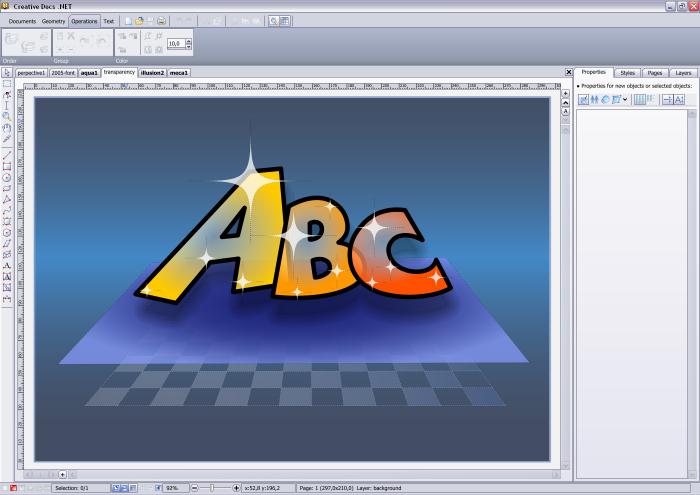Open the 92% zoom level field
The width and height of the screenshot is (700, 495).
(172, 488)
